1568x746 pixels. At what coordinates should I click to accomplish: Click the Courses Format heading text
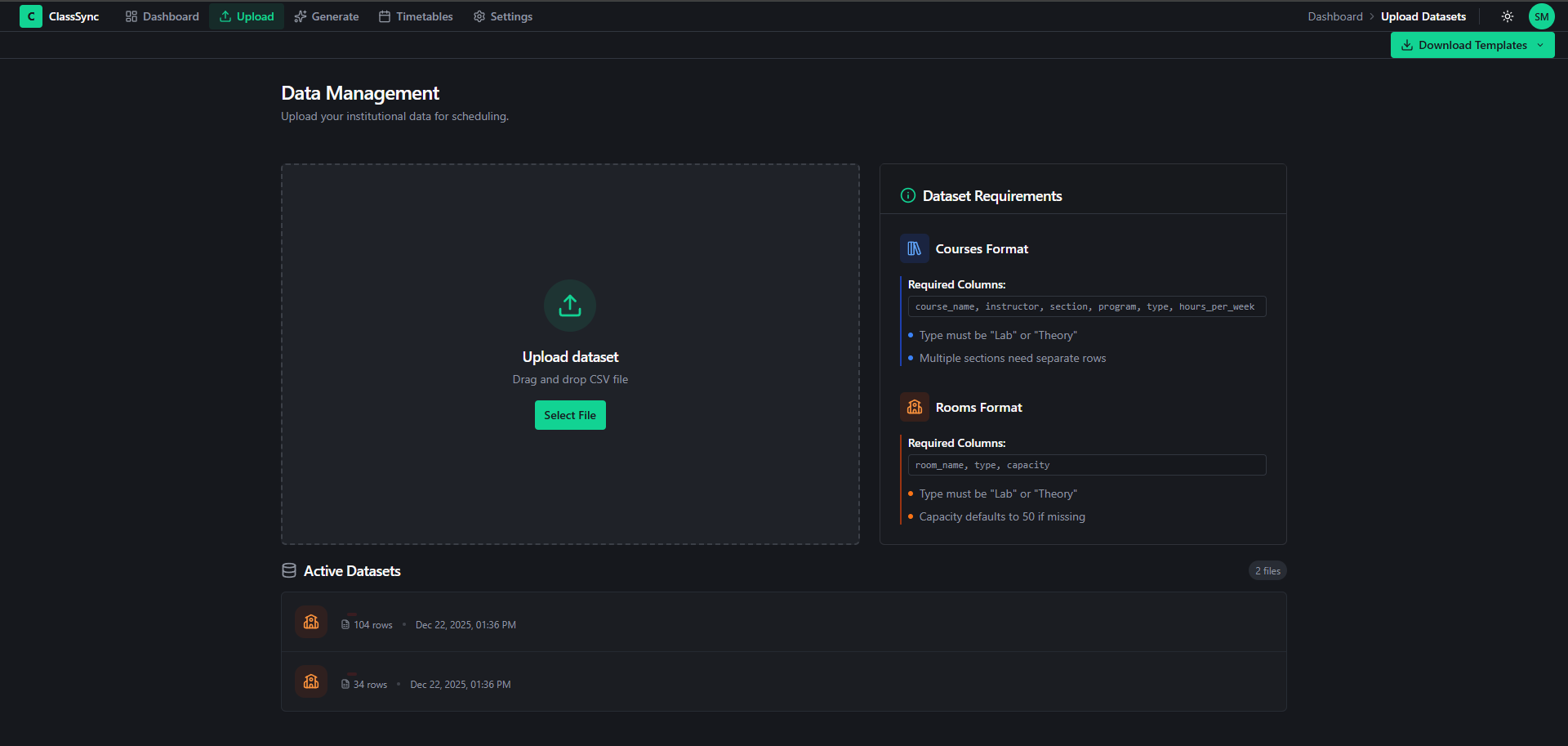(982, 249)
